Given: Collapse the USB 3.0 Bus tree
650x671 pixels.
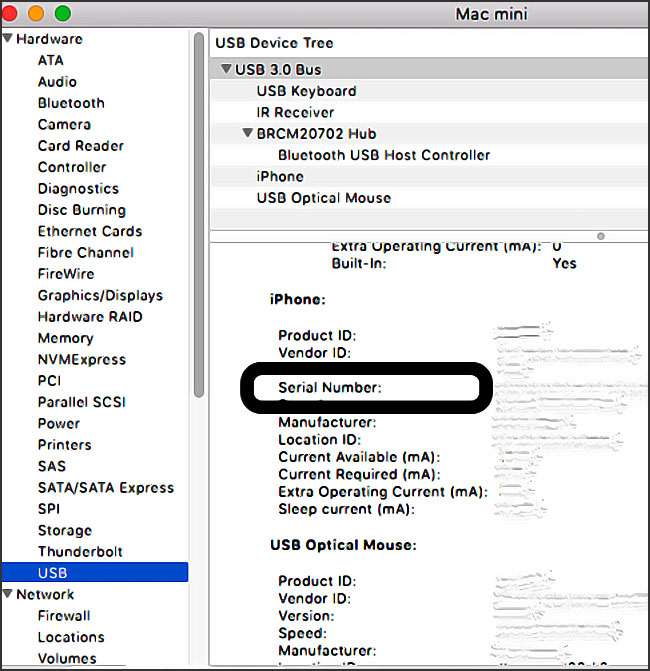Looking at the screenshot, I should (226, 69).
